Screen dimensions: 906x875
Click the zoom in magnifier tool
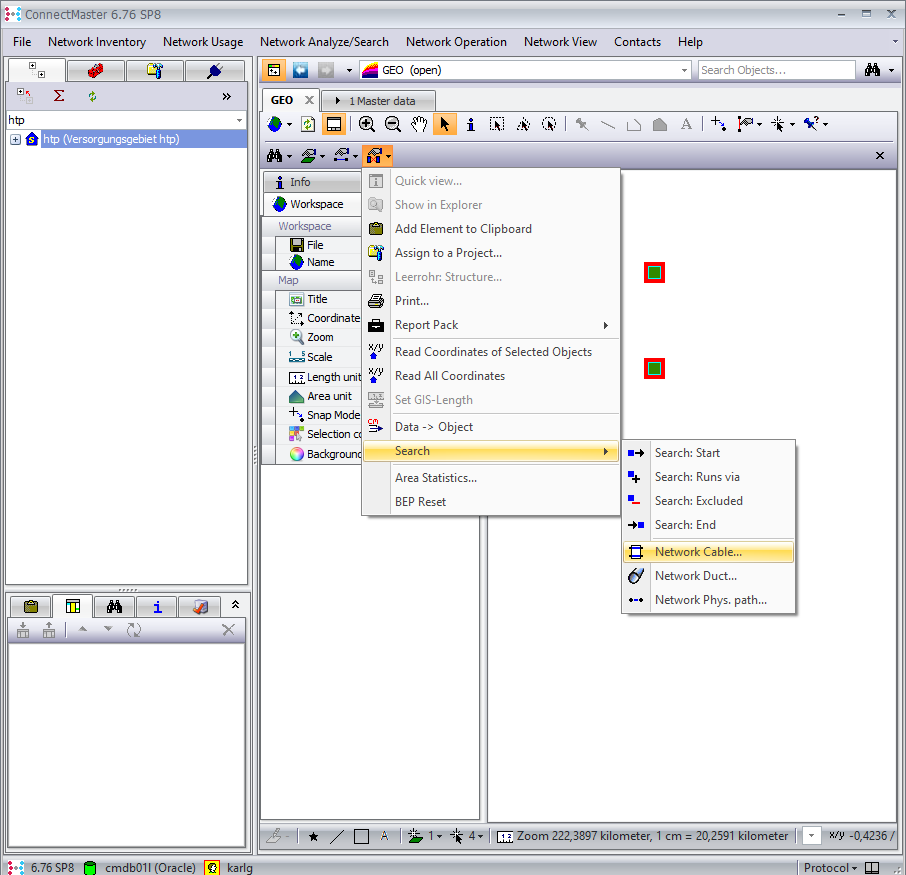tap(366, 124)
